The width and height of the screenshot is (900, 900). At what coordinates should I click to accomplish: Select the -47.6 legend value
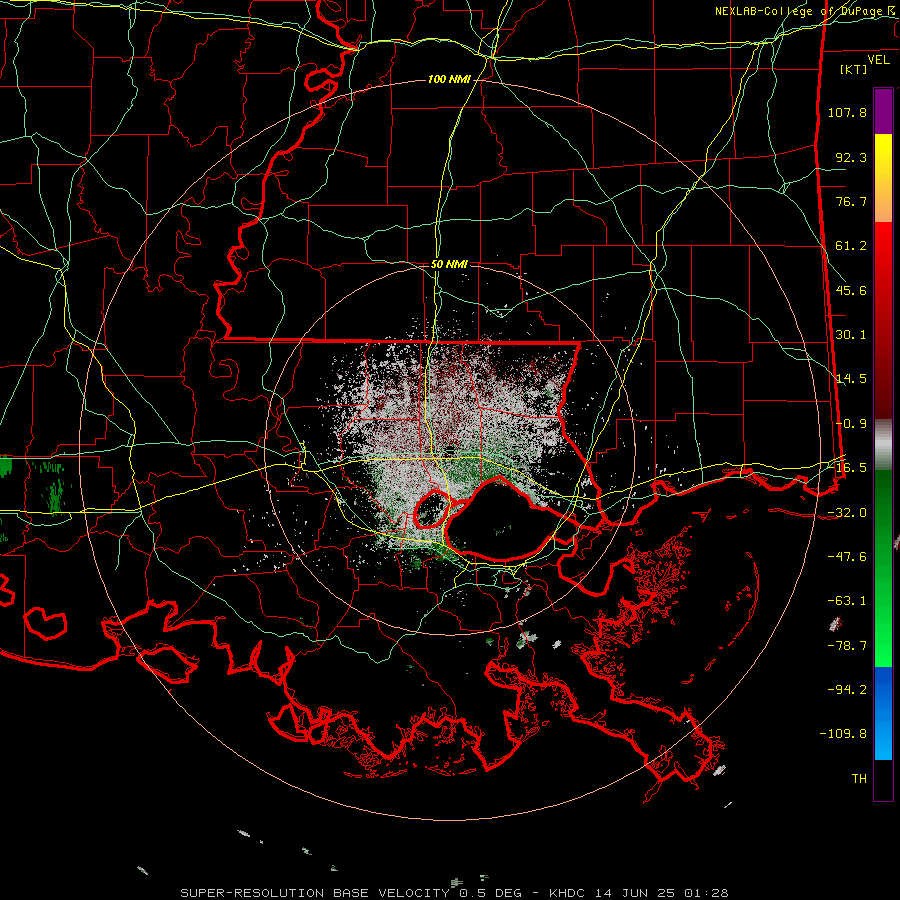(847, 557)
